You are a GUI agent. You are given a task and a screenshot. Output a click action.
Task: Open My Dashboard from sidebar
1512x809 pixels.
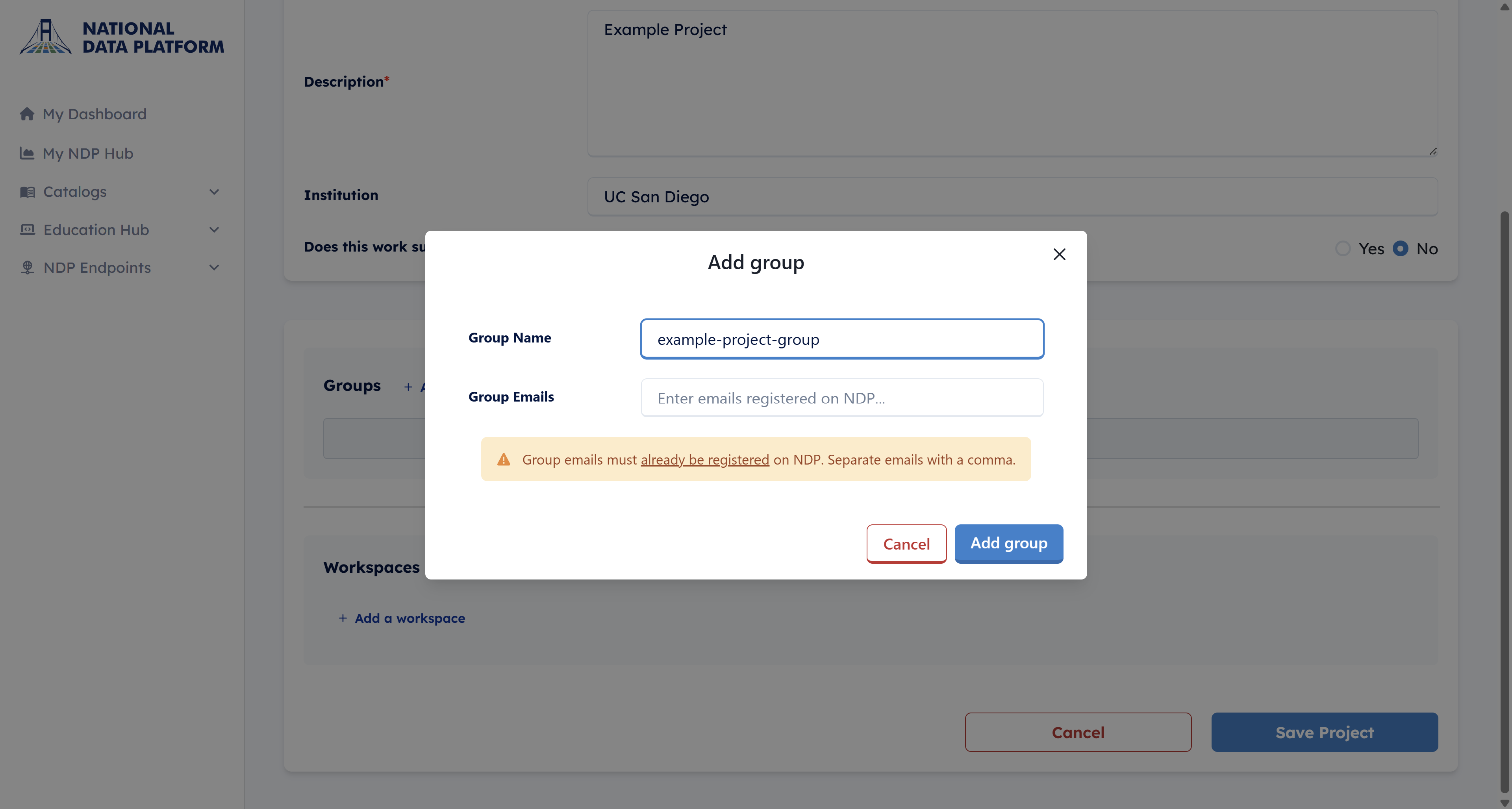coord(94,114)
